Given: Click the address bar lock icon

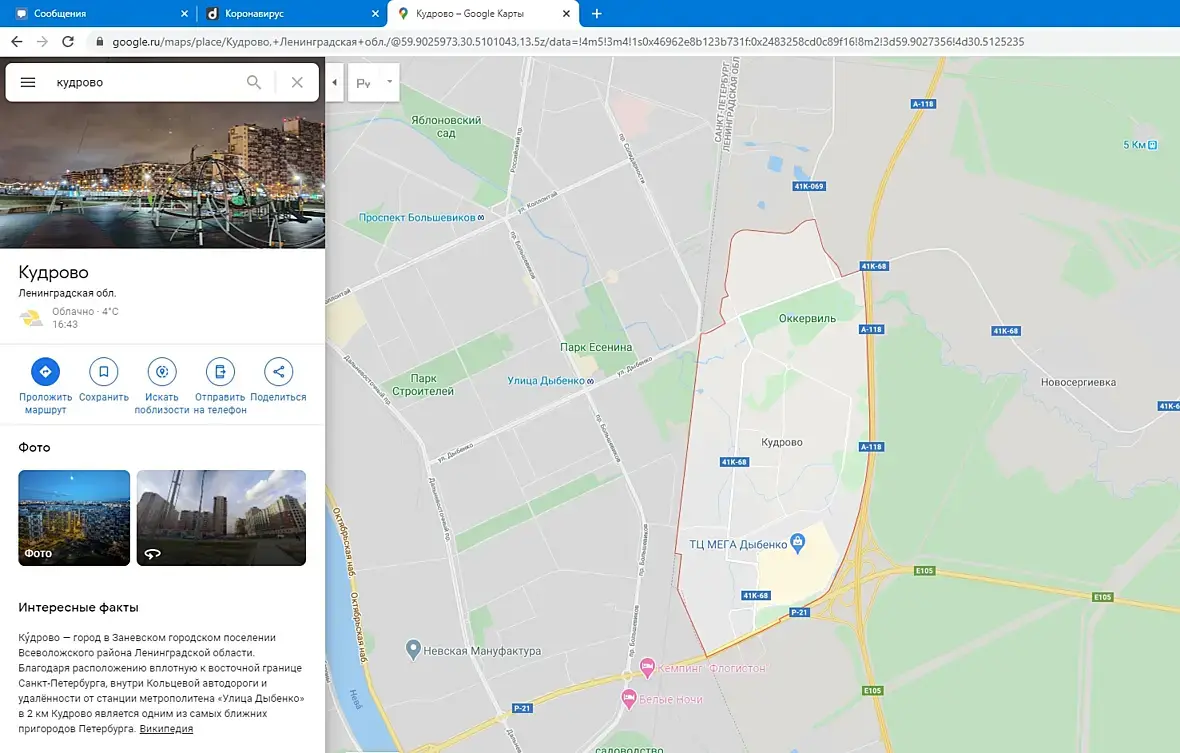Looking at the screenshot, I should (x=99, y=42).
